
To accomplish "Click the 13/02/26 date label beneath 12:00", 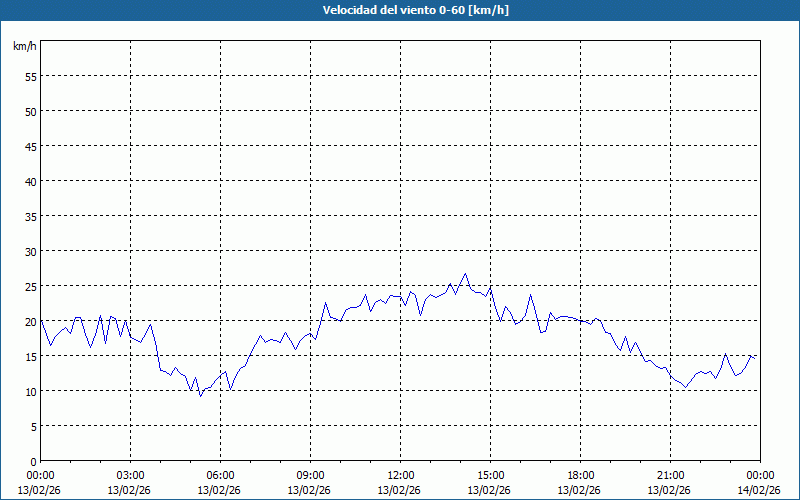I will 400,490.
